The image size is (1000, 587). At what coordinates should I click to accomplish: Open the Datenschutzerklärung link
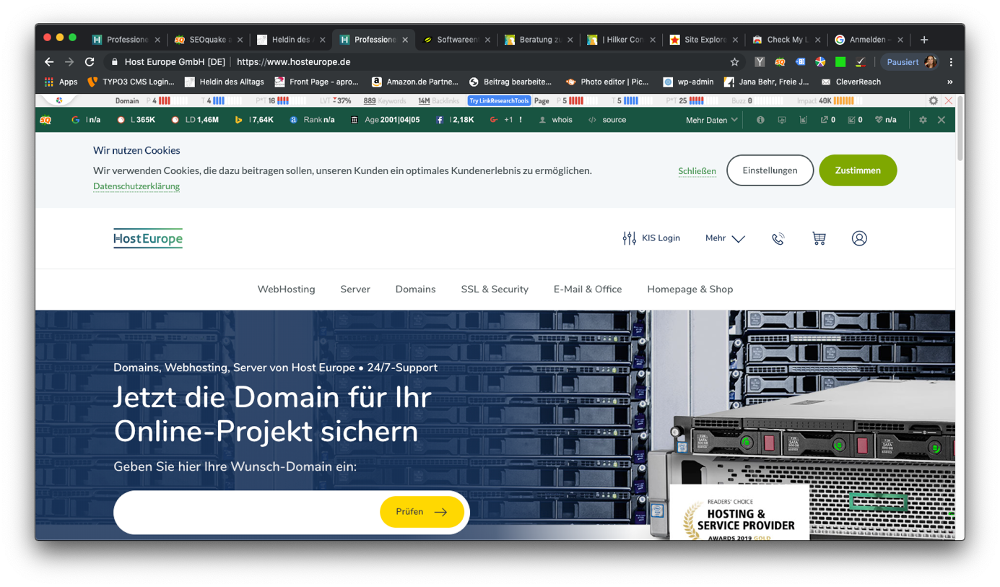pyautogui.click(x=136, y=186)
